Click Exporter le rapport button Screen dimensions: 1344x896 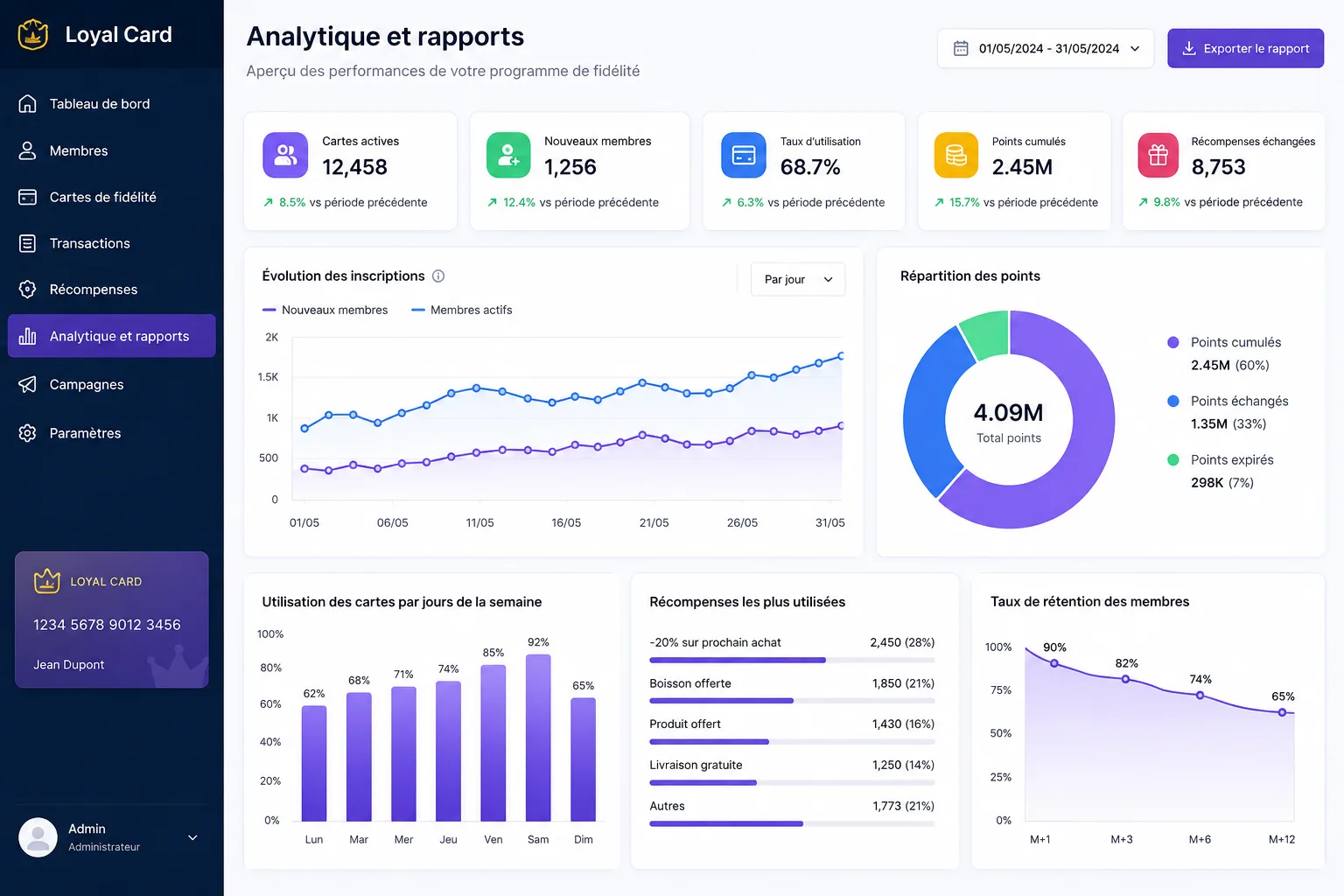click(1245, 48)
